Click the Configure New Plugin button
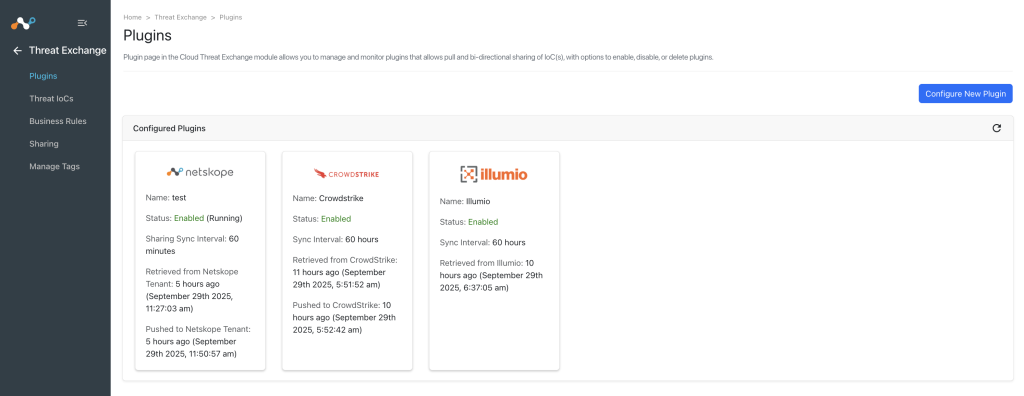This screenshot has width=1024, height=396. [965, 93]
